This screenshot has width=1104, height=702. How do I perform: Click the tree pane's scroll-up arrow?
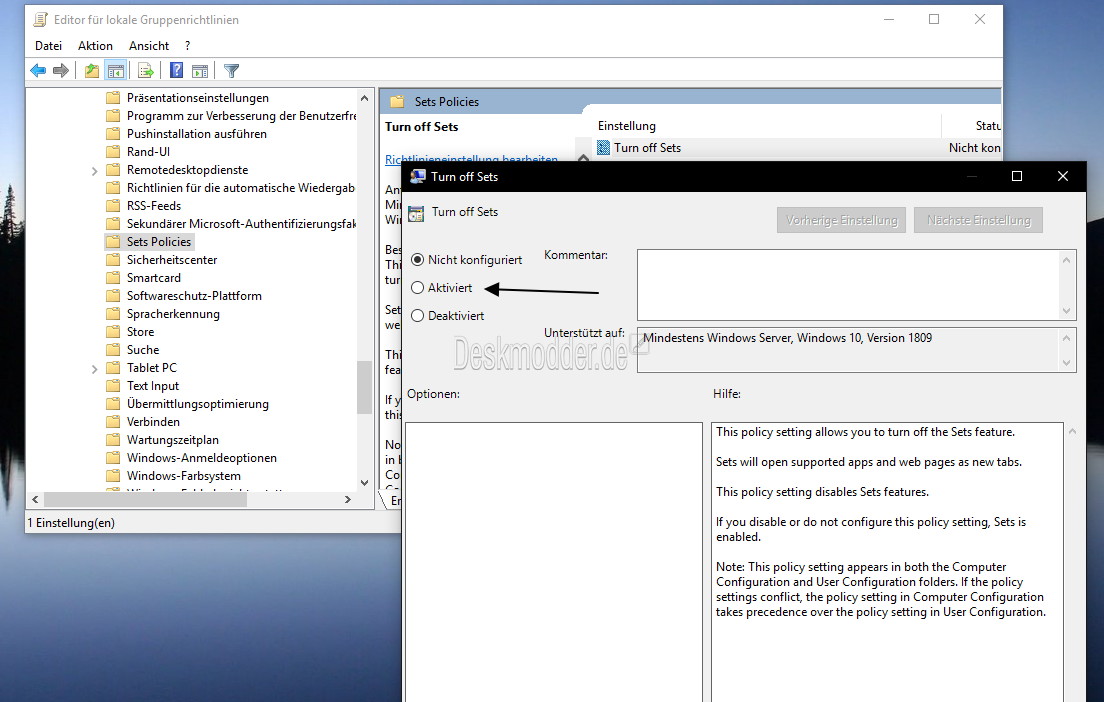coord(364,98)
